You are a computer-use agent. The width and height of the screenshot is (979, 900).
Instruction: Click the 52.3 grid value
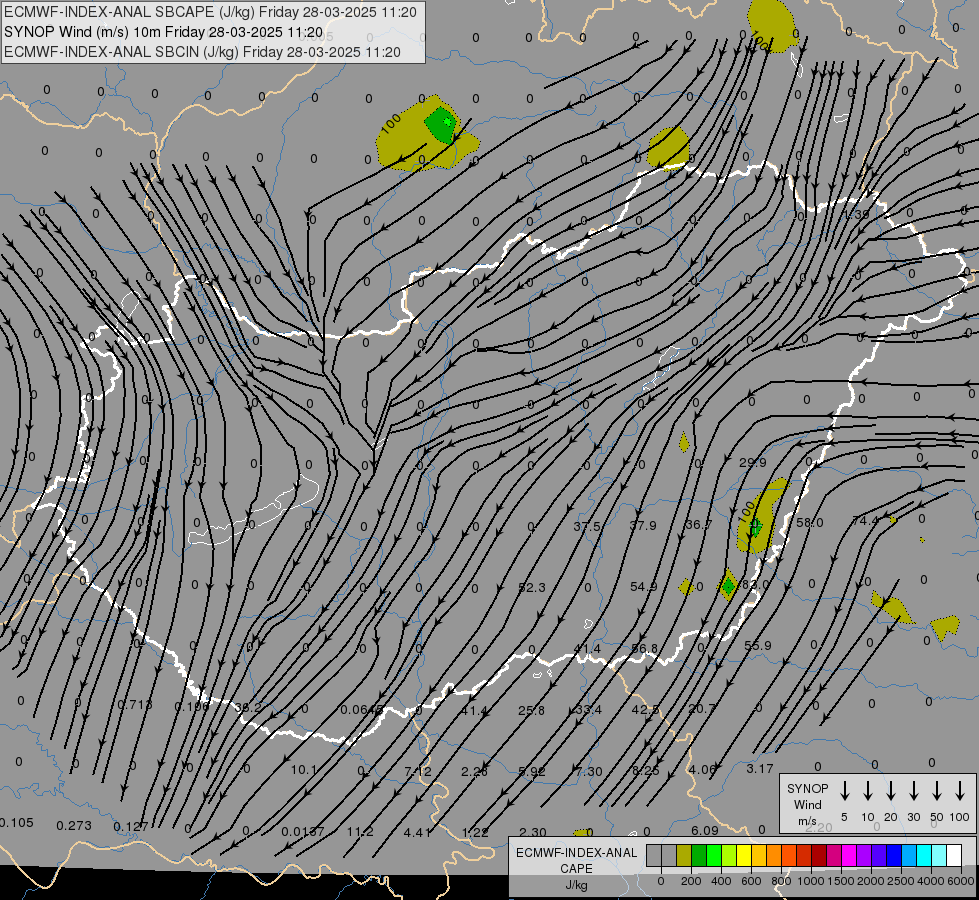pos(532,588)
